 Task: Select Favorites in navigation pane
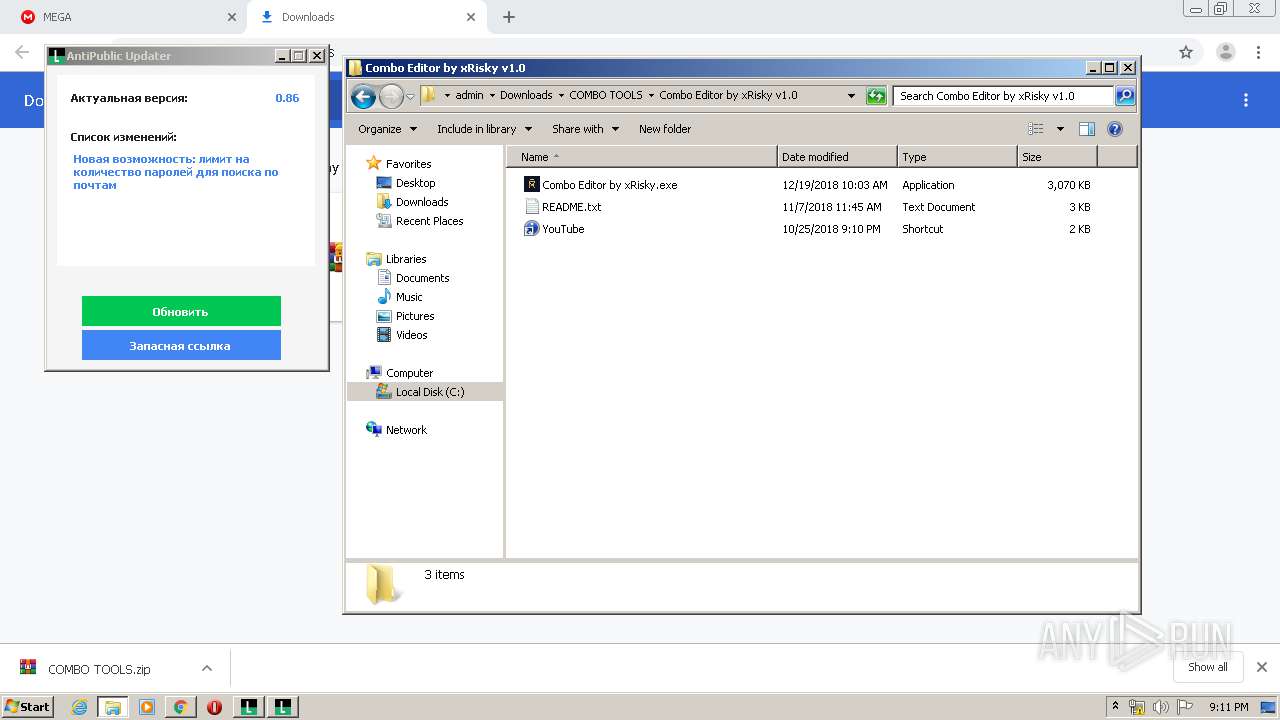(399, 164)
